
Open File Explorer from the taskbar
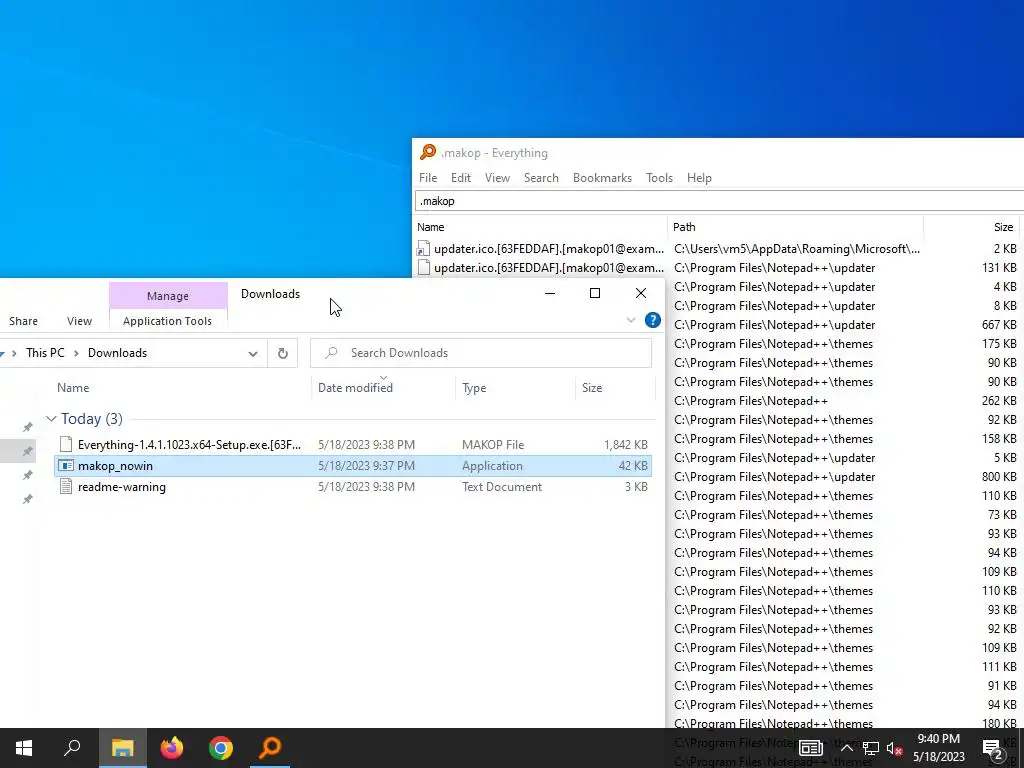click(123, 748)
